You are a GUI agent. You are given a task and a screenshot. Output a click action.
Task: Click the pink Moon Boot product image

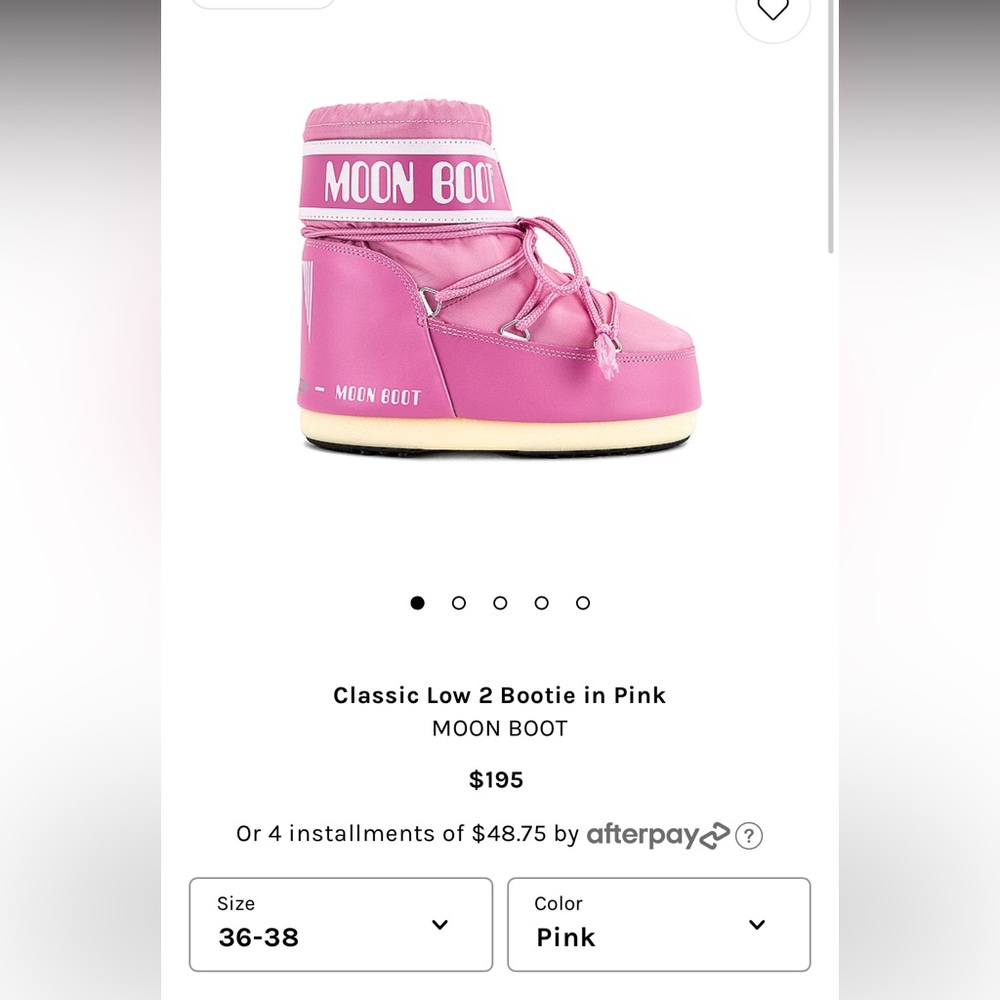500,280
